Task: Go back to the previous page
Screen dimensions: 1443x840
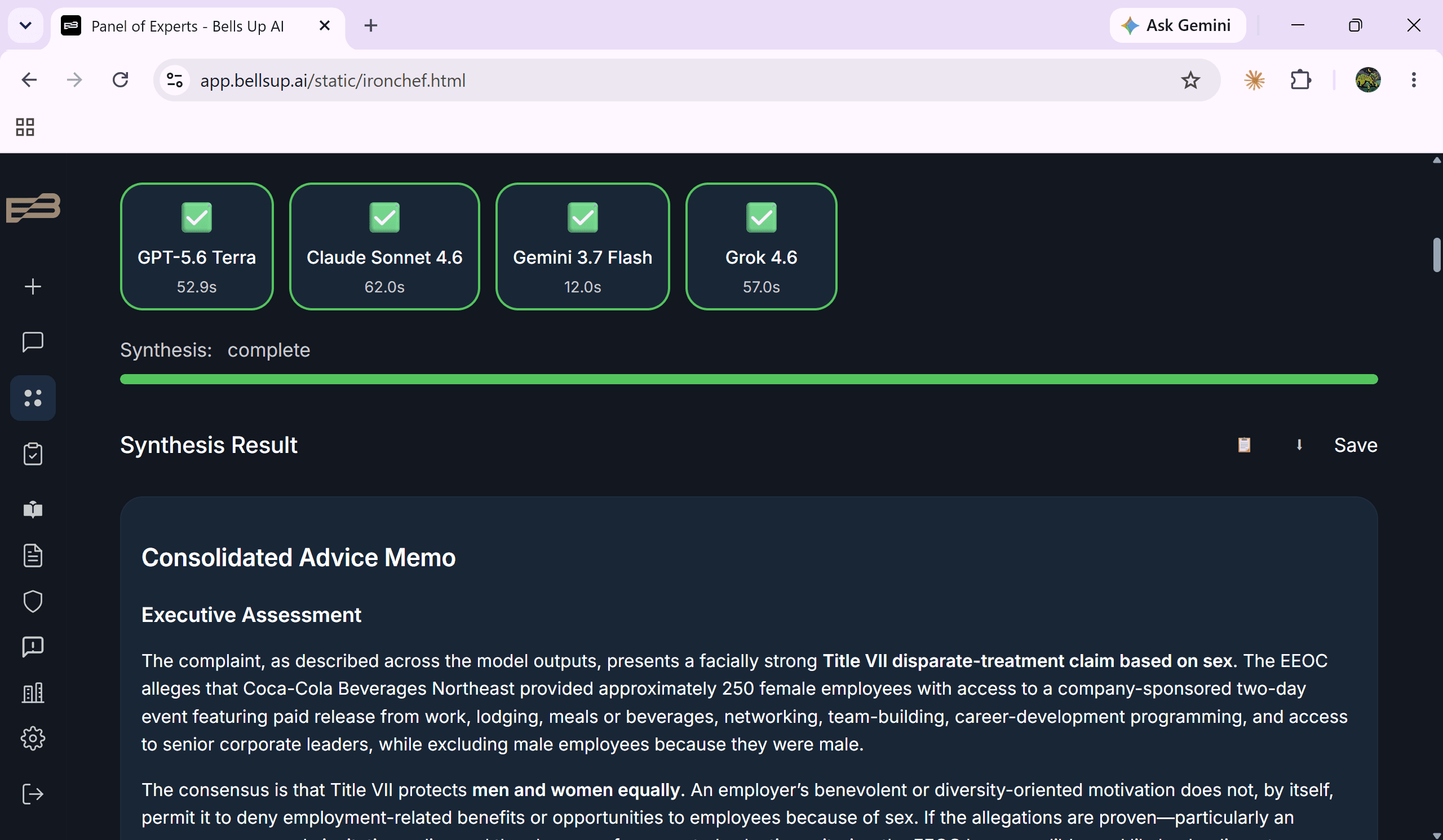Action: pos(29,80)
